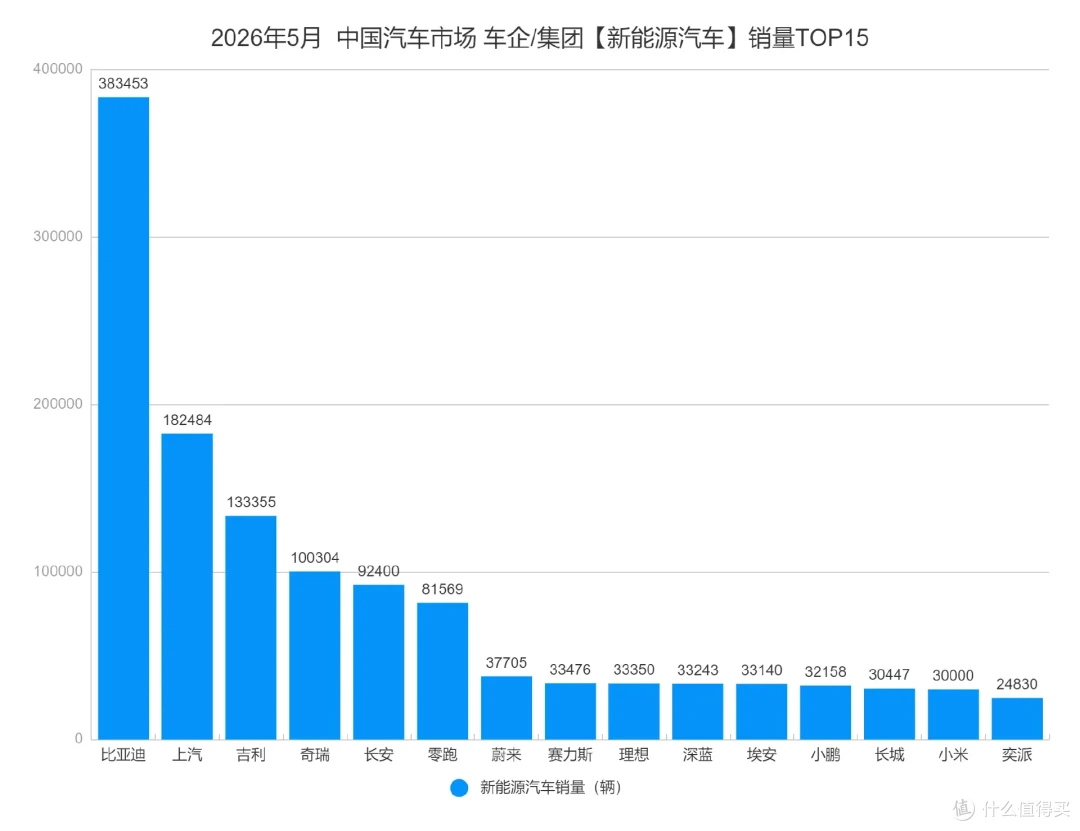Select the 吉利 bar in the chart

[x=251, y=628]
